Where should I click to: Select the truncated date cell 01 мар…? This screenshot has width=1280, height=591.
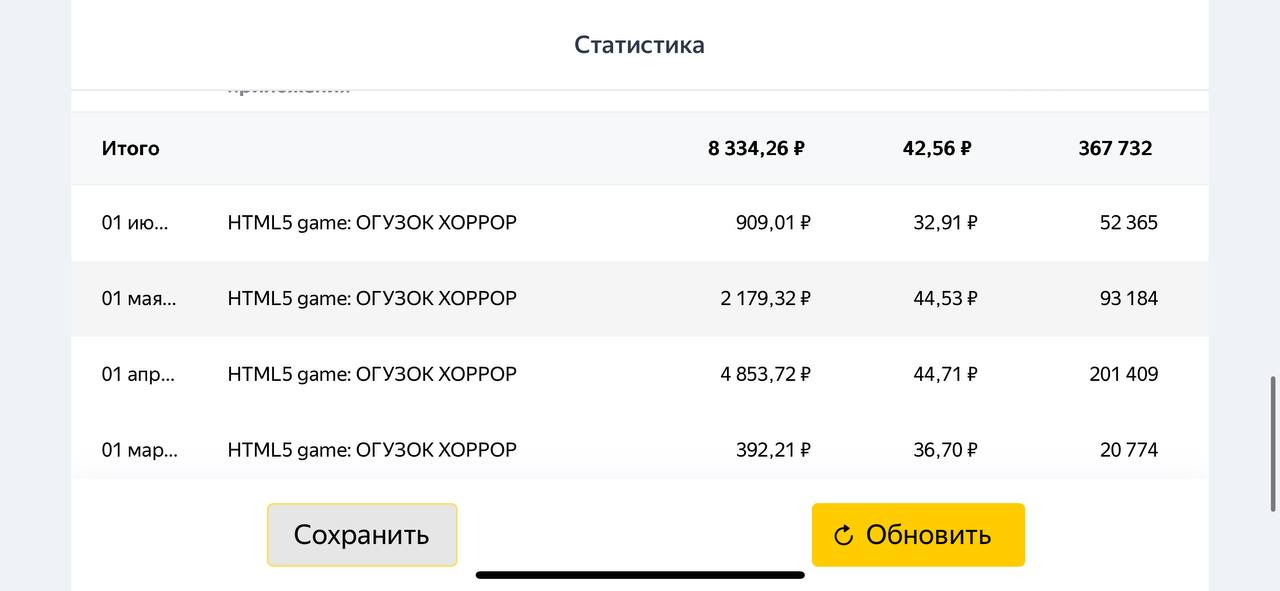139,450
